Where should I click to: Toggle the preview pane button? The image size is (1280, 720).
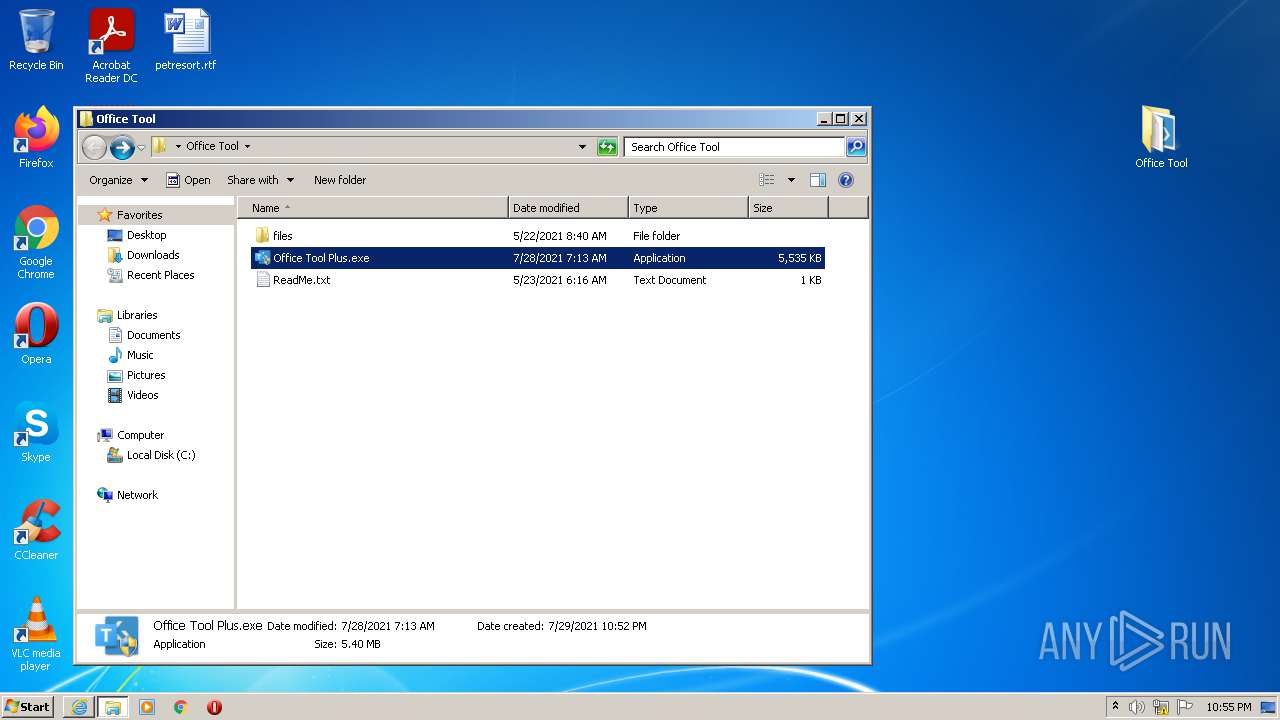pyautogui.click(x=818, y=180)
